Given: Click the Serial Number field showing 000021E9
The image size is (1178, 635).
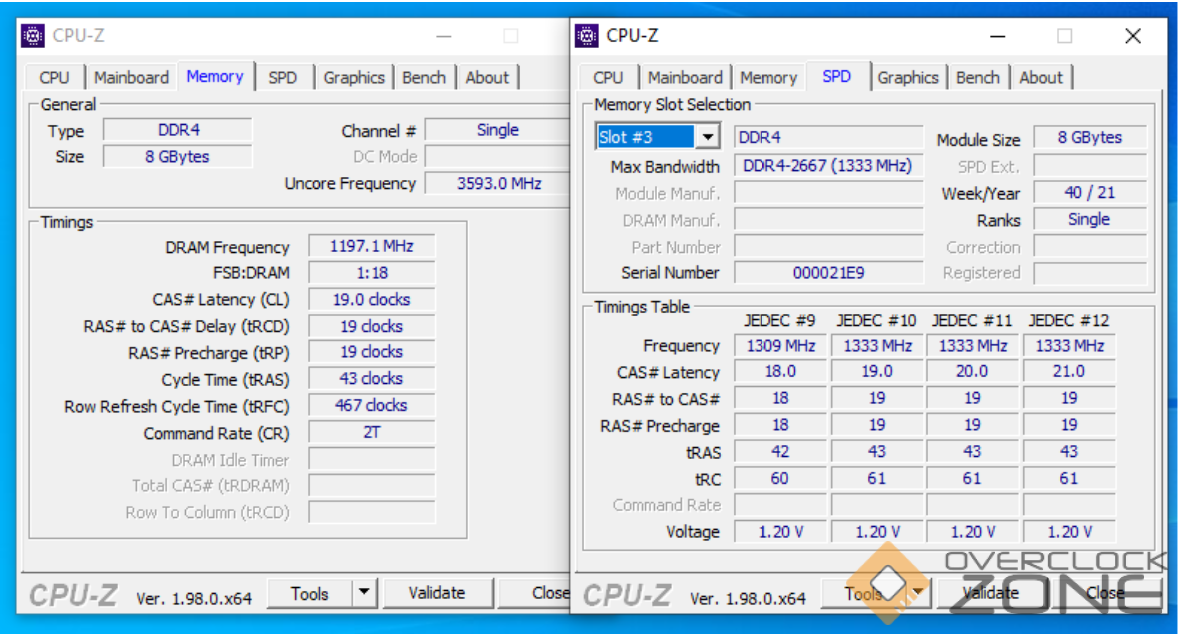Looking at the screenshot, I should click(x=828, y=273).
